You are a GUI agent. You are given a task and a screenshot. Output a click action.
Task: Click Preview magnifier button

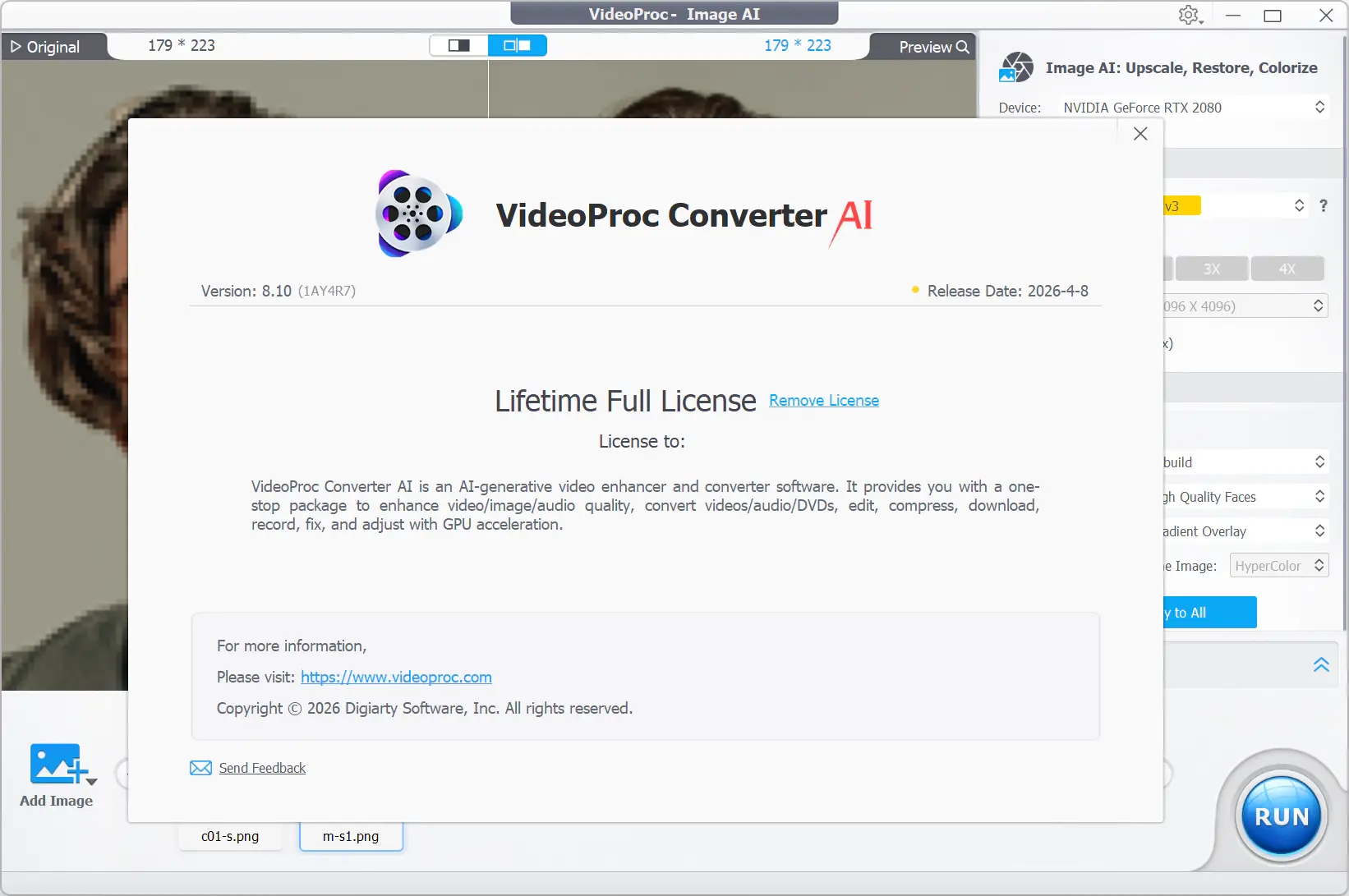[934, 47]
